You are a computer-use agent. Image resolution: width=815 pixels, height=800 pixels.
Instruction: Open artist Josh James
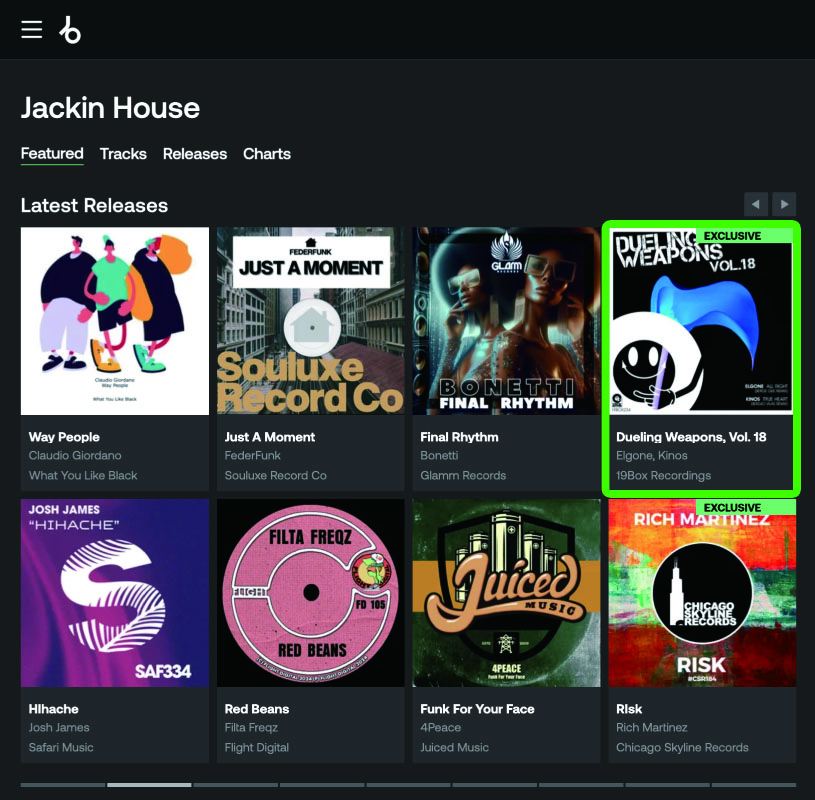tap(59, 728)
